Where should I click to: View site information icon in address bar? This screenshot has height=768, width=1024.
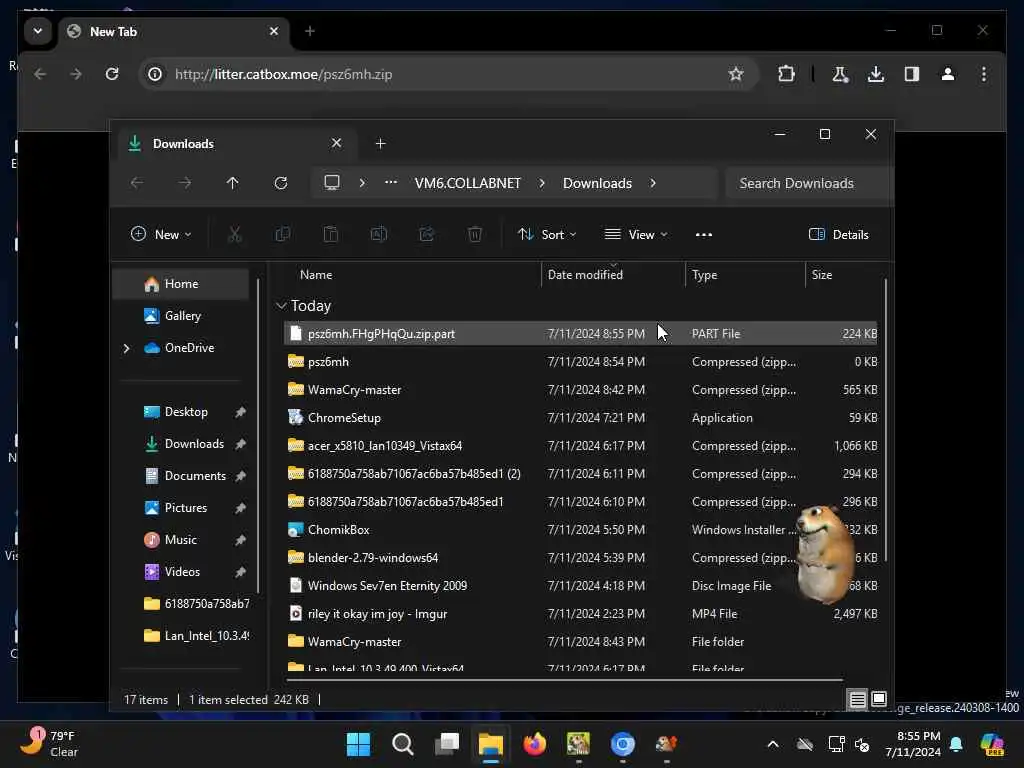tap(155, 74)
